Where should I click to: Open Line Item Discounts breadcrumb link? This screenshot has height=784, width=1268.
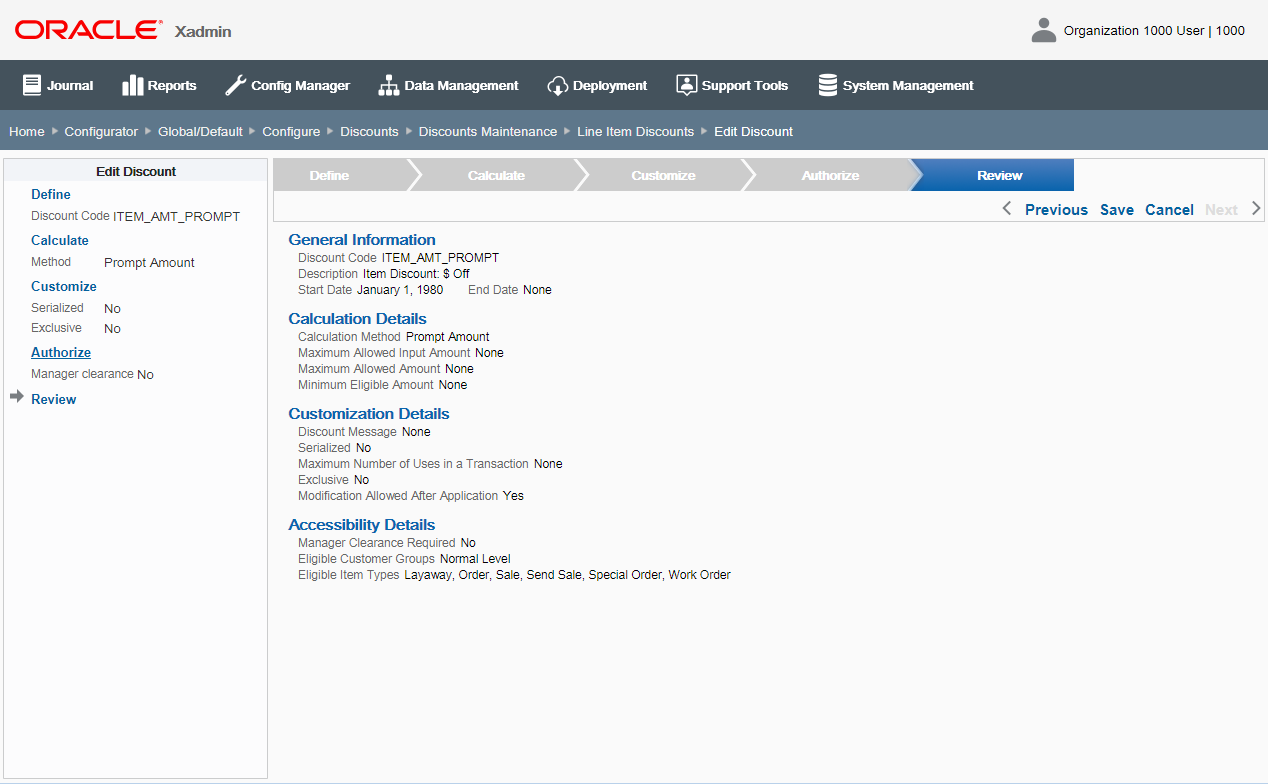point(635,131)
